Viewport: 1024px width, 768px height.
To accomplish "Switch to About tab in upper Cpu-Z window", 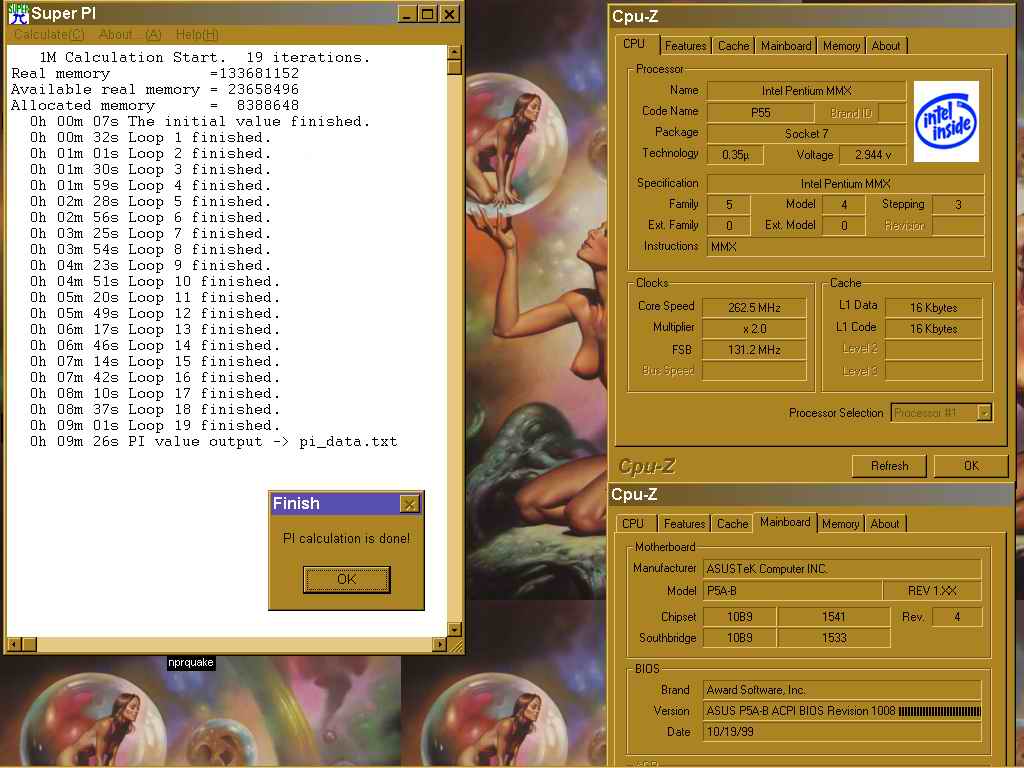I will (886, 46).
